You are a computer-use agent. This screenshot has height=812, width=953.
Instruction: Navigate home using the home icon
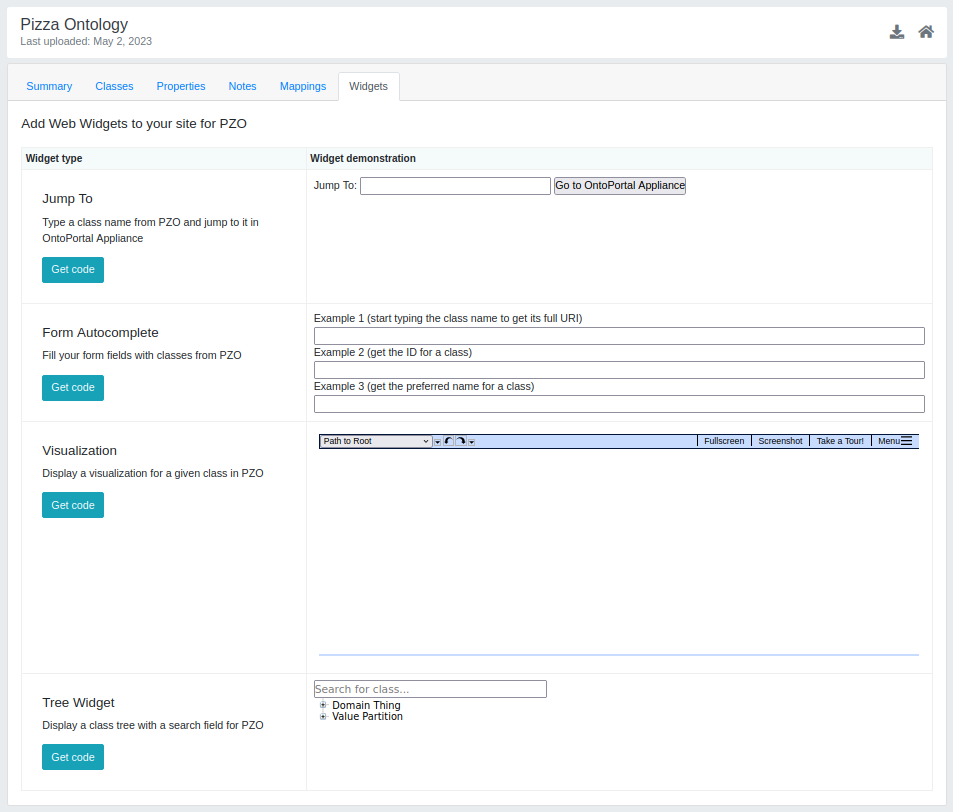tap(925, 32)
